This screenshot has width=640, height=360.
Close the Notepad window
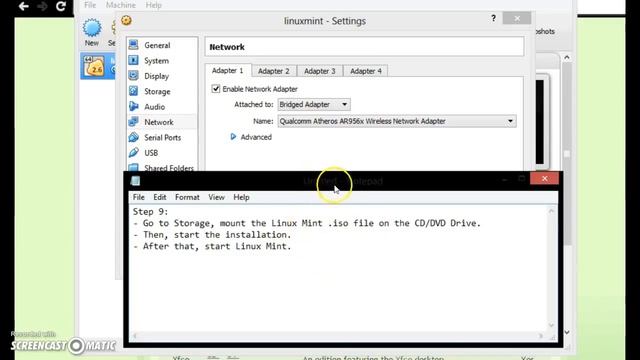click(544, 178)
